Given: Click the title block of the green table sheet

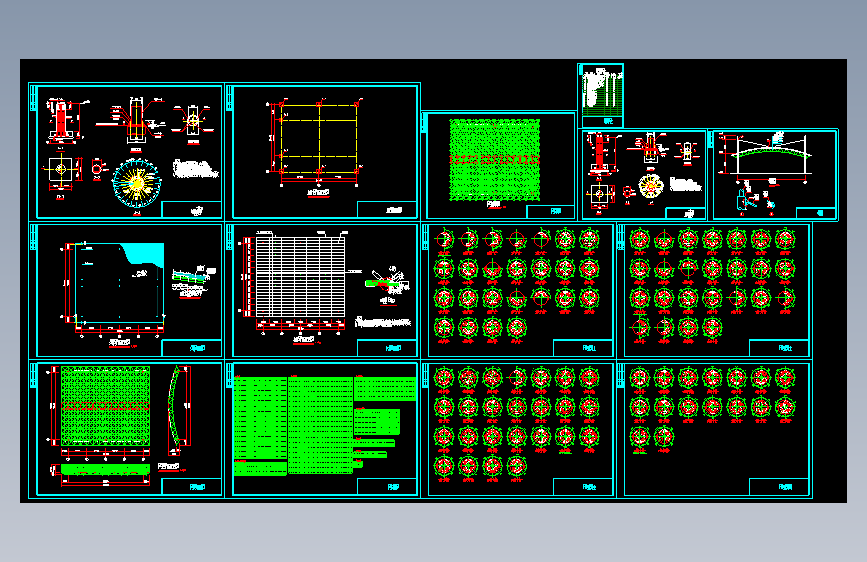Looking at the screenshot, I should coord(387,487).
